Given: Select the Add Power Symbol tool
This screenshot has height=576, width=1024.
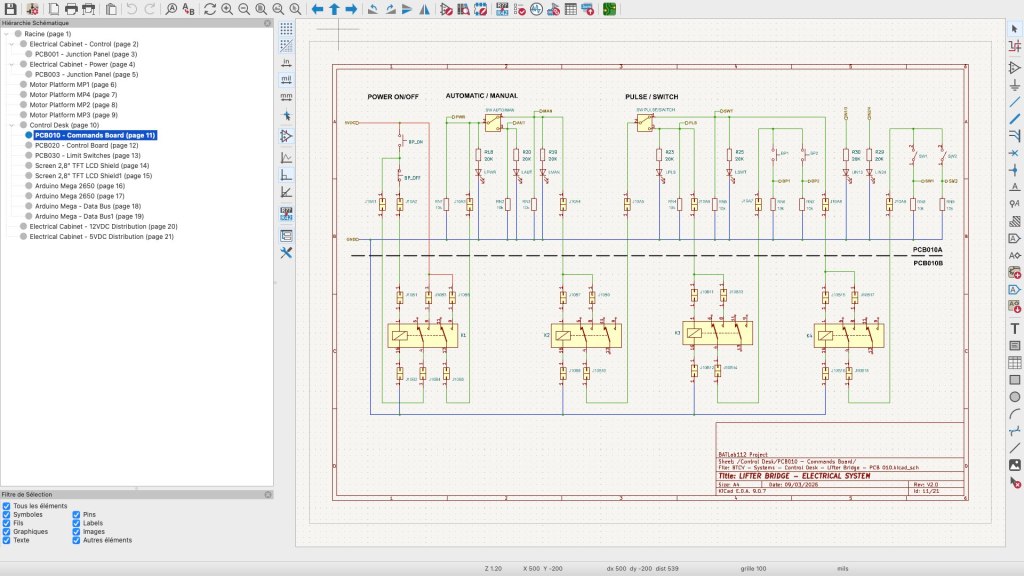Looking at the screenshot, I should [1015, 84].
